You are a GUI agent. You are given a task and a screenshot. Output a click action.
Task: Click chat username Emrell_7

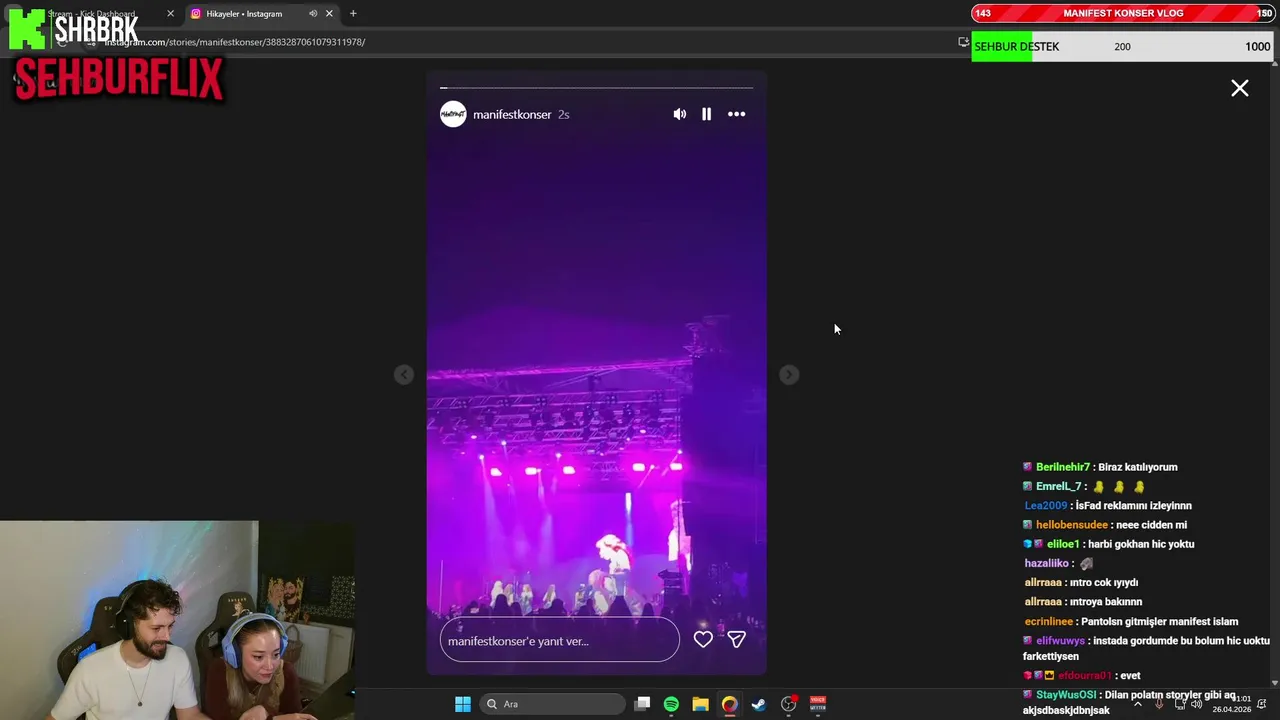coord(1058,486)
